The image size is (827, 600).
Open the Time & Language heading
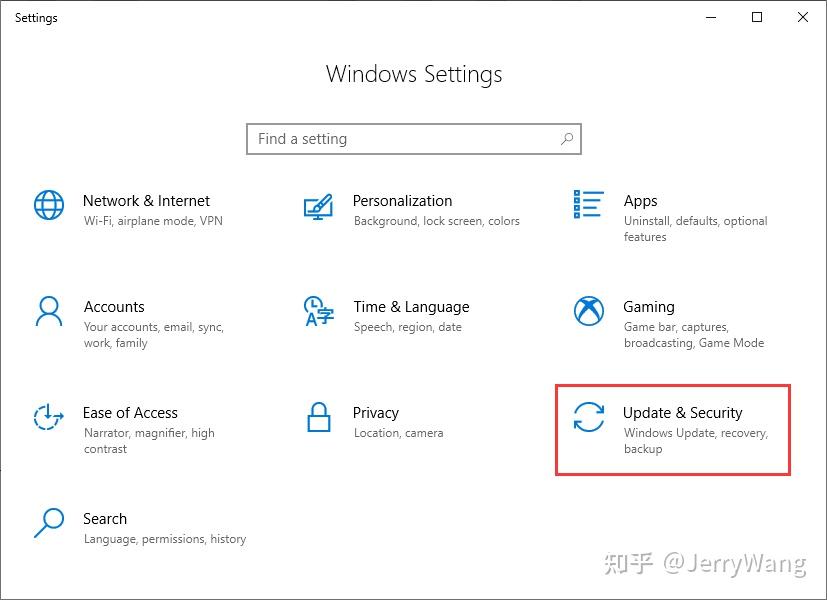coord(411,307)
